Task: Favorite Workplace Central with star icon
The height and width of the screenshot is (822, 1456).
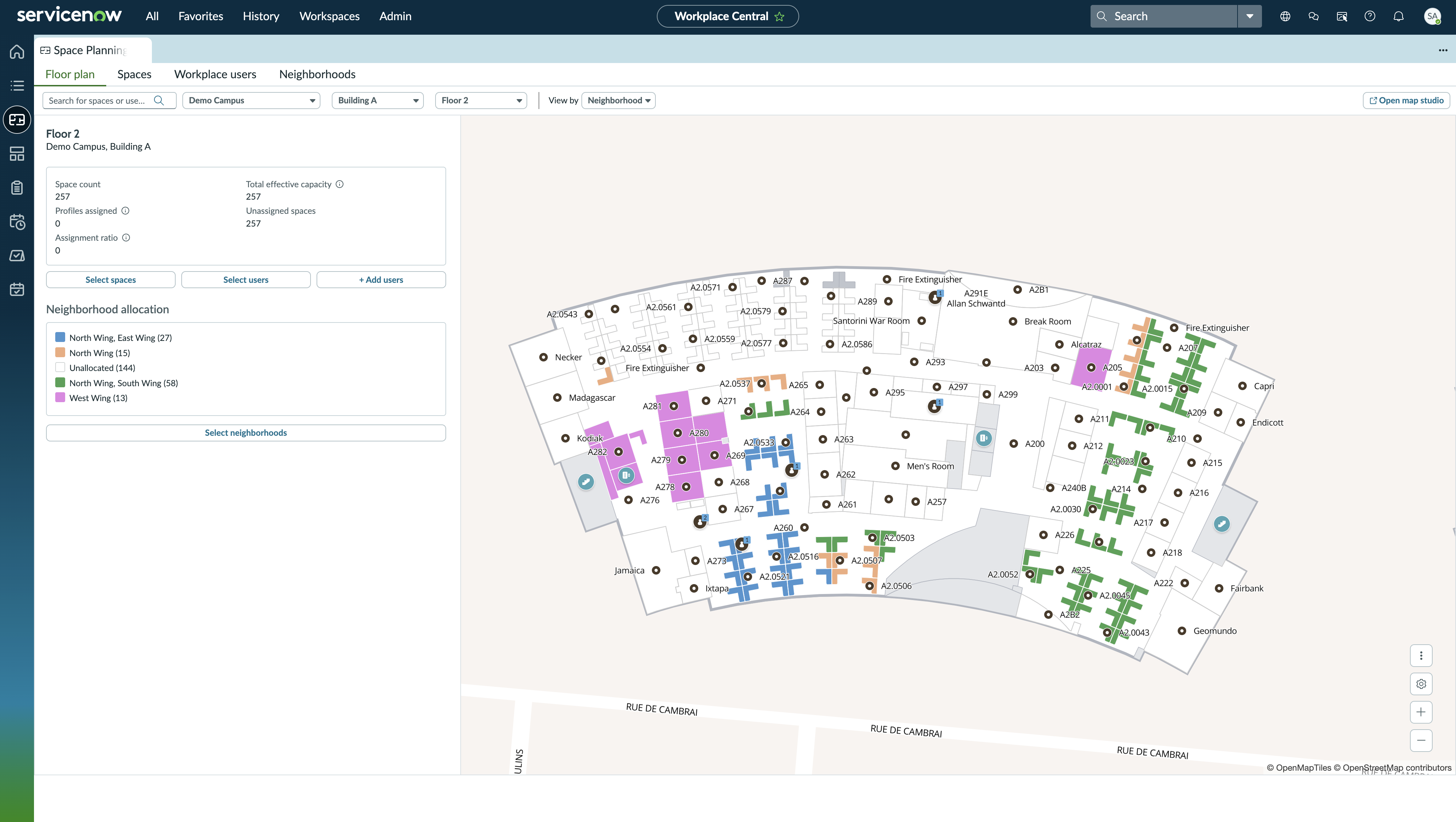Action: (x=779, y=16)
